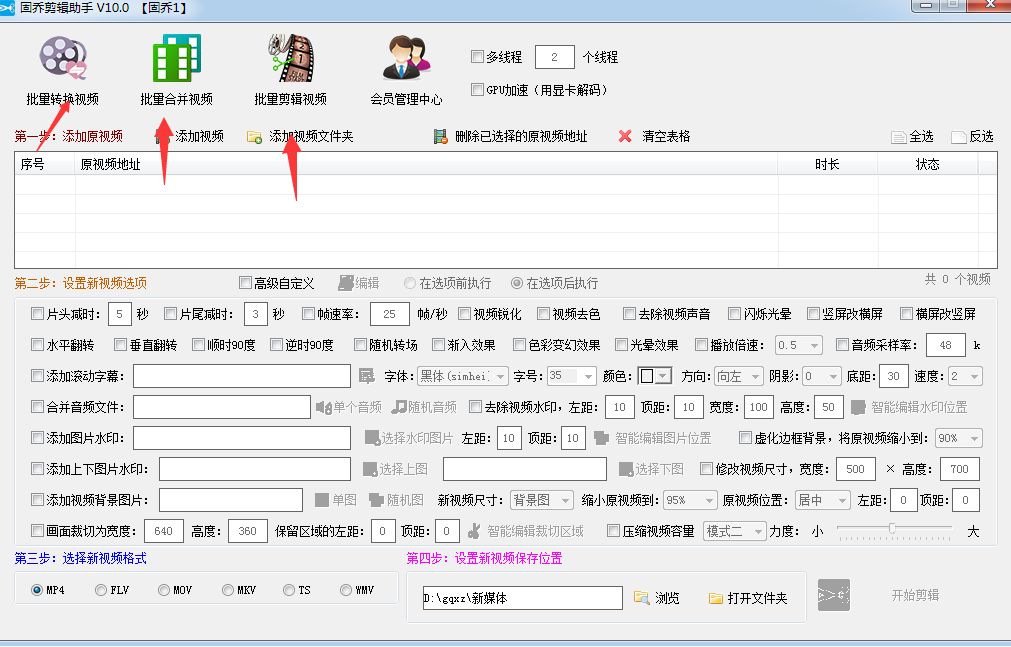The height and width of the screenshot is (647, 1011).
Task: Click the 力度 compression slider
Action: pos(894,530)
